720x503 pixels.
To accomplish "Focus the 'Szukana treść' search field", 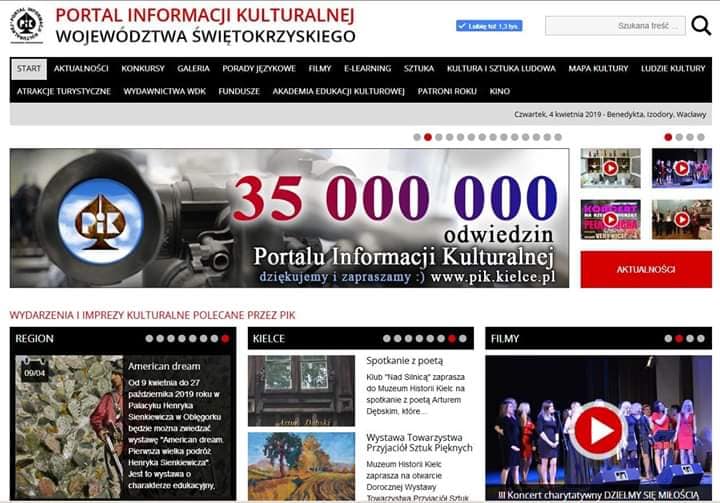I will (x=615, y=26).
